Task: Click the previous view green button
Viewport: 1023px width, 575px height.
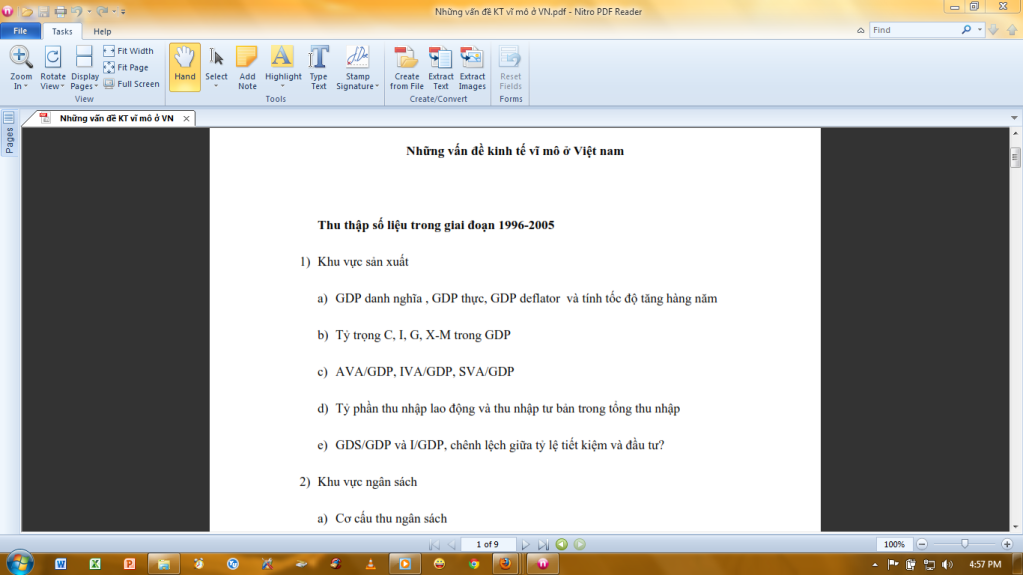Action: coord(561,544)
